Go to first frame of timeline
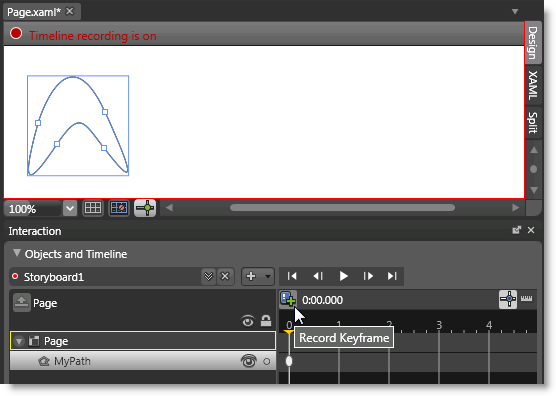 pos(292,276)
